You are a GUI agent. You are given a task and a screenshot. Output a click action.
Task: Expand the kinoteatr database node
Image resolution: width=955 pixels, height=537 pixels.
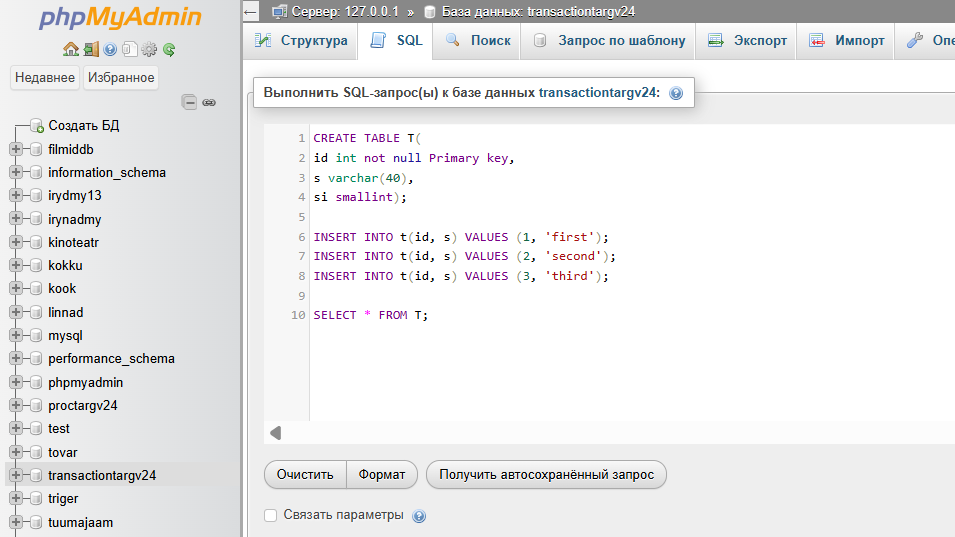[x=16, y=242]
